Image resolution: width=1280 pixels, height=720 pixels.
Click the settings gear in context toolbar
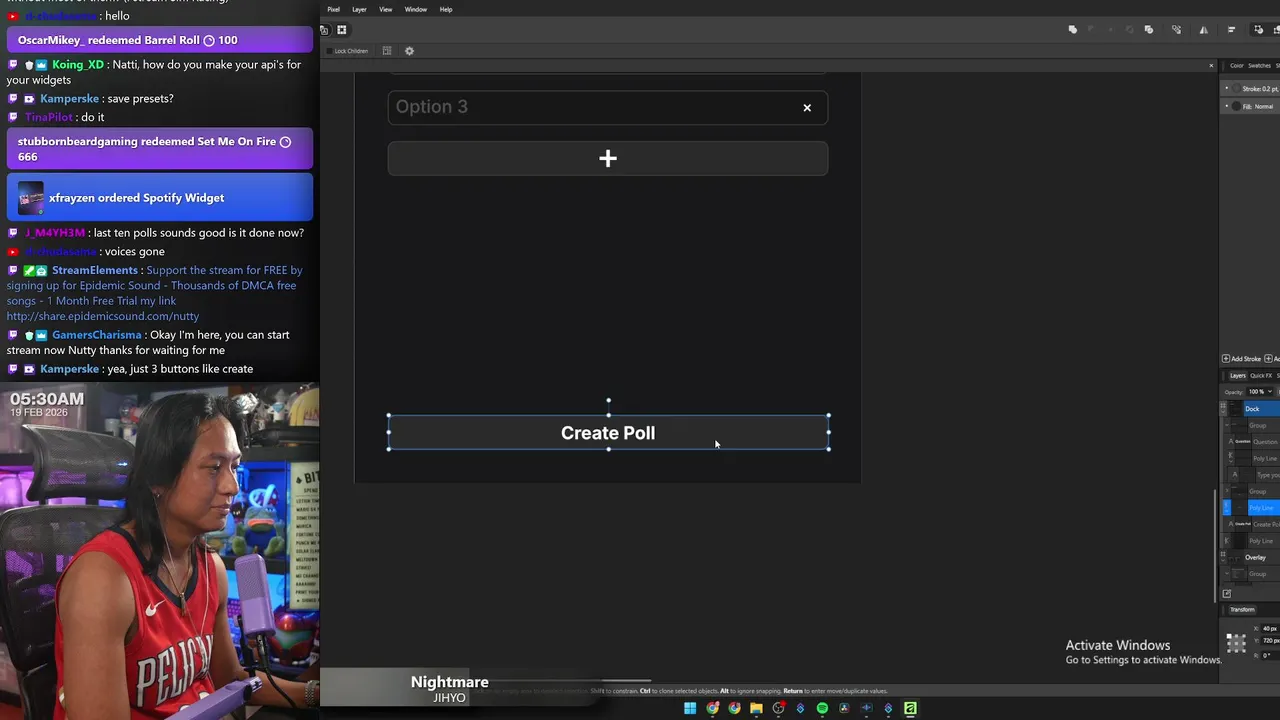click(x=409, y=51)
